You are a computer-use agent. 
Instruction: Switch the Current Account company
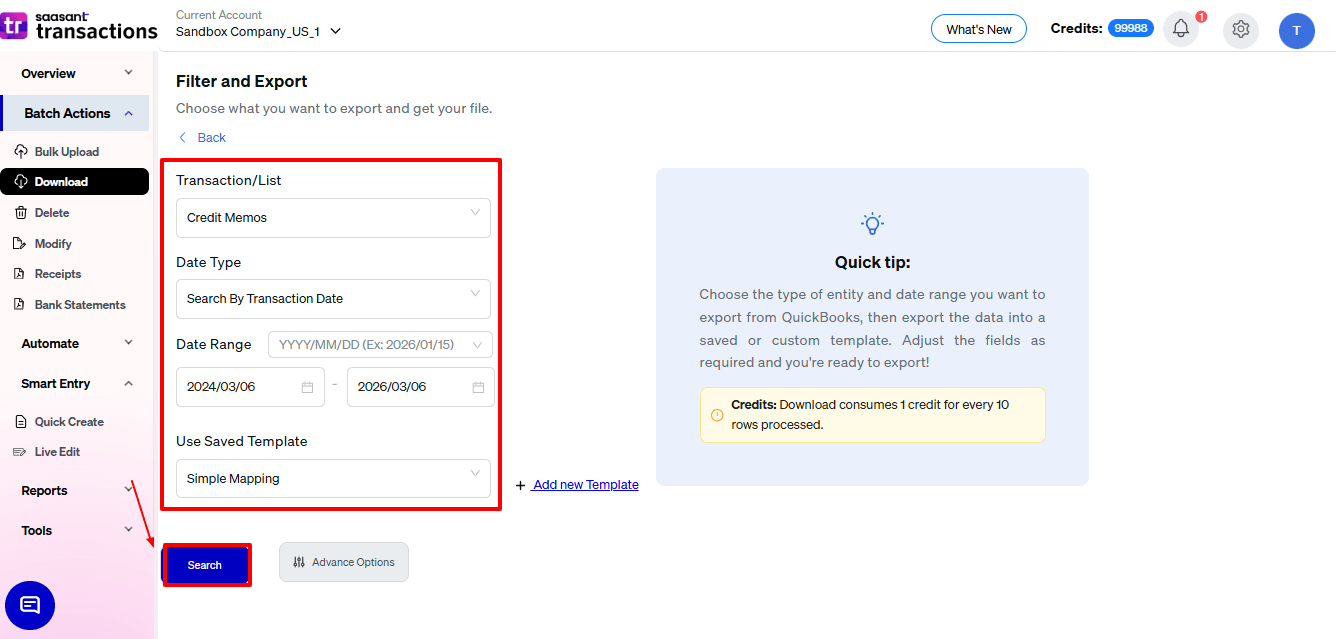click(x=258, y=31)
